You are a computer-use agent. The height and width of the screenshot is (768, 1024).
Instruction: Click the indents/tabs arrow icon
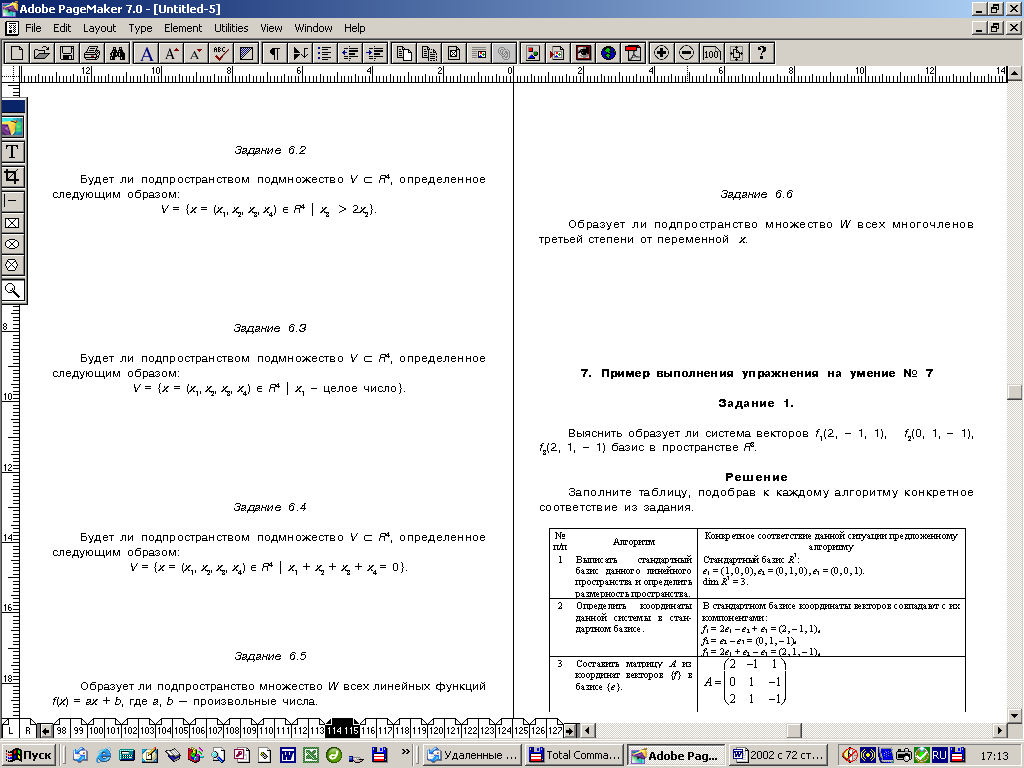point(300,53)
